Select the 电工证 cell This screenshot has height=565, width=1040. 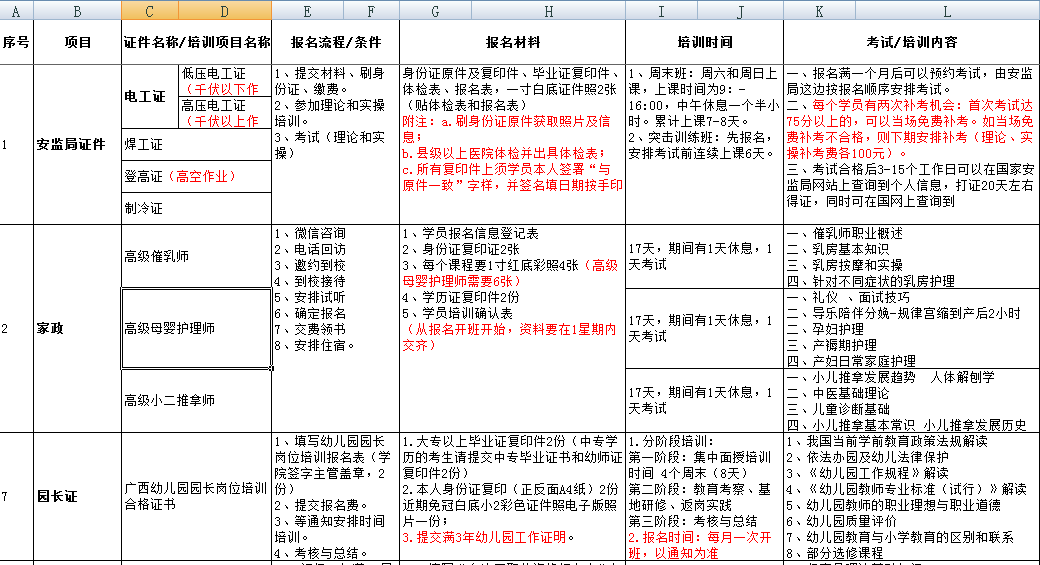pyautogui.click(x=151, y=96)
